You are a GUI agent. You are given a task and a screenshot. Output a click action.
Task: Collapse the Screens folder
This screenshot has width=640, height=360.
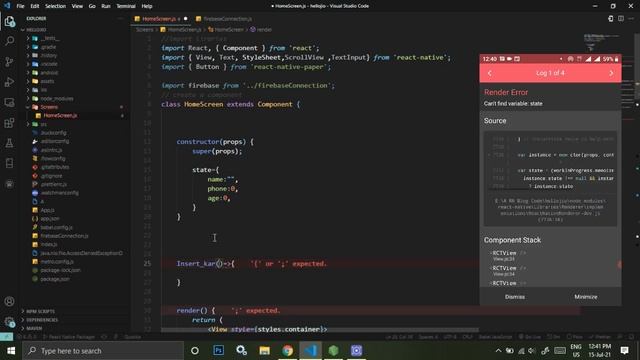(49, 107)
